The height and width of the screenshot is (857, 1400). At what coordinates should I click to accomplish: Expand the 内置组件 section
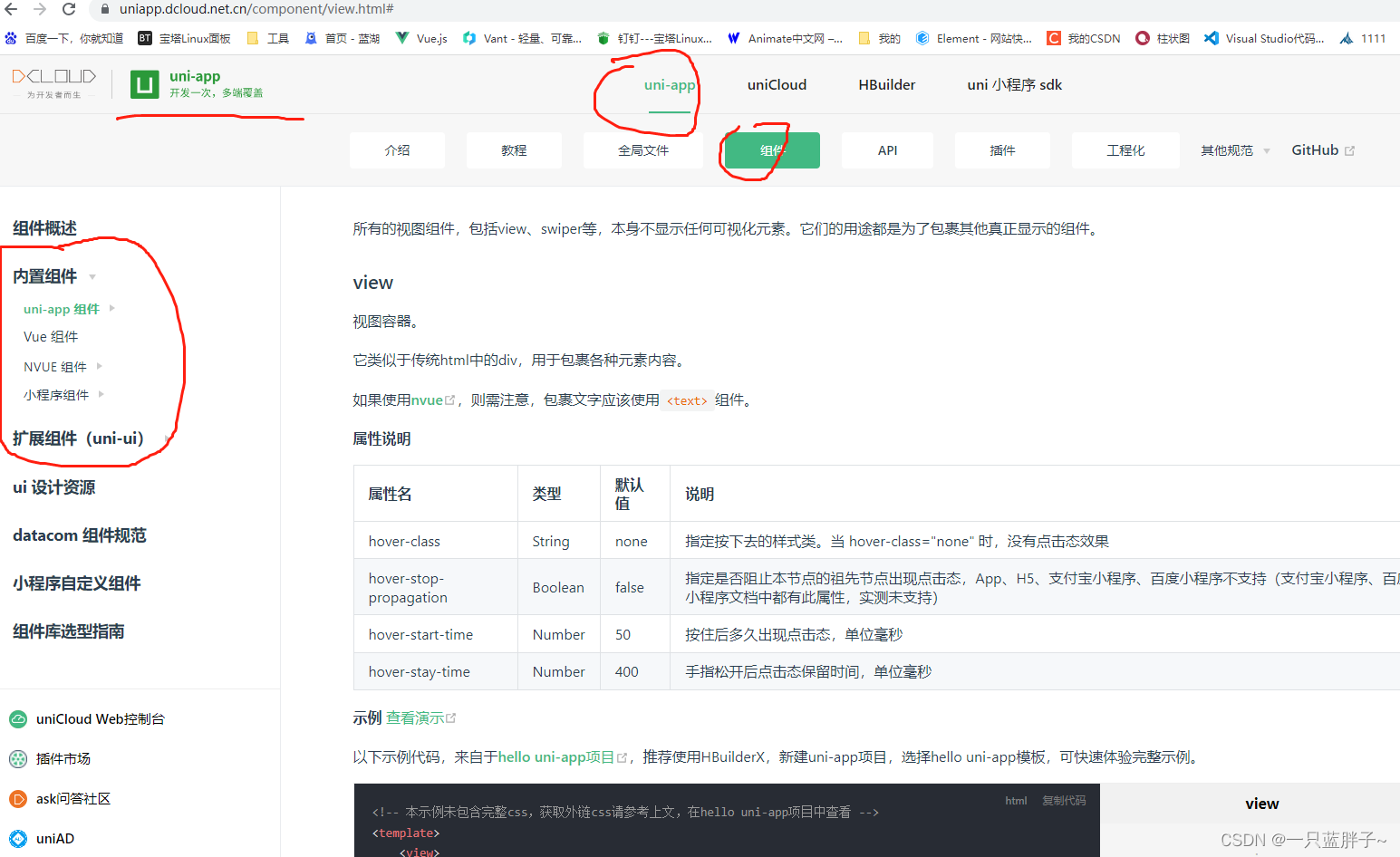click(43, 276)
